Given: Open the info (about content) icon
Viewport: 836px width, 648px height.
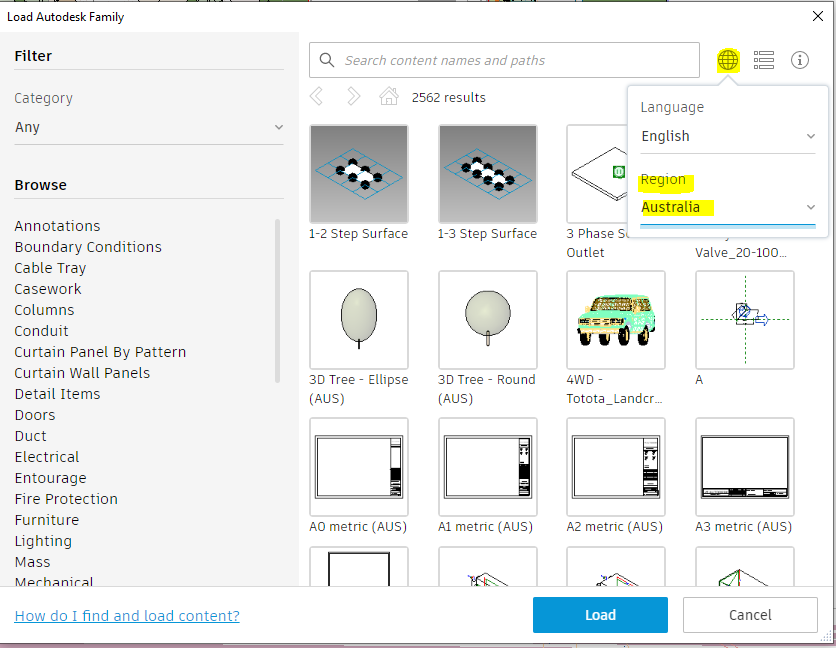Looking at the screenshot, I should (x=799, y=60).
